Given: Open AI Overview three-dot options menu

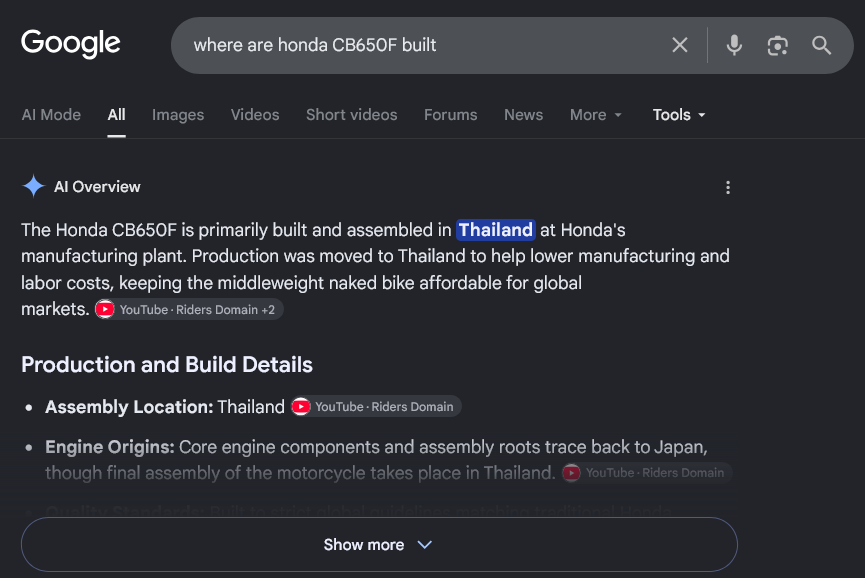Looking at the screenshot, I should [728, 188].
